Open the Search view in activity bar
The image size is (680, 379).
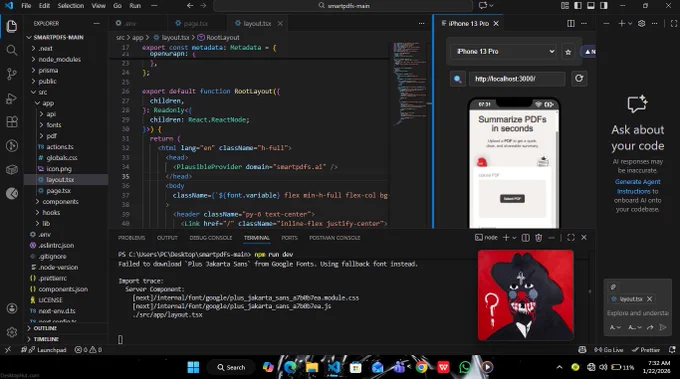[x=12, y=50]
